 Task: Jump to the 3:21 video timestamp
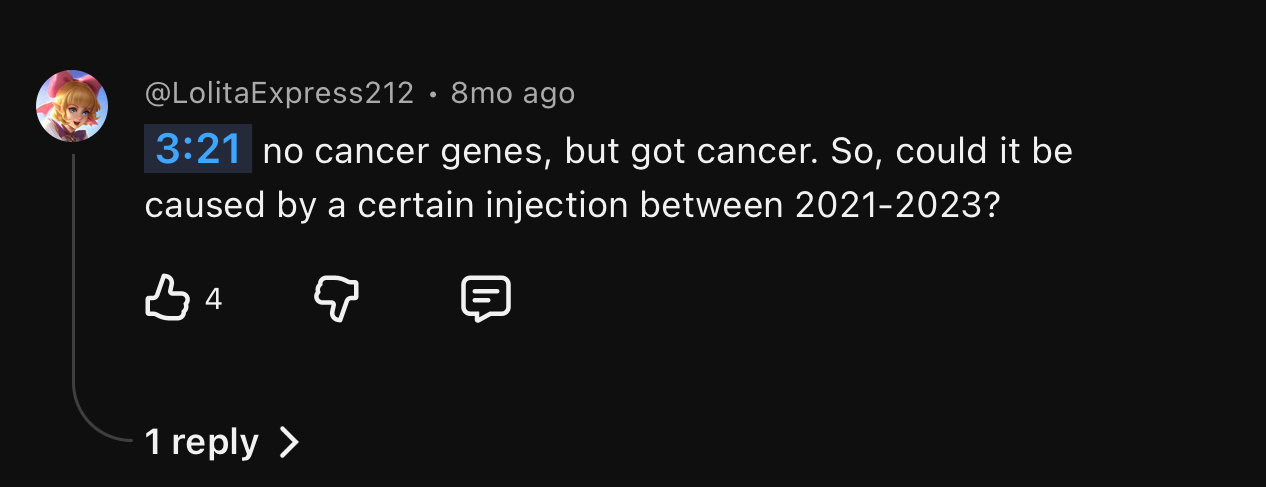(x=198, y=150)
